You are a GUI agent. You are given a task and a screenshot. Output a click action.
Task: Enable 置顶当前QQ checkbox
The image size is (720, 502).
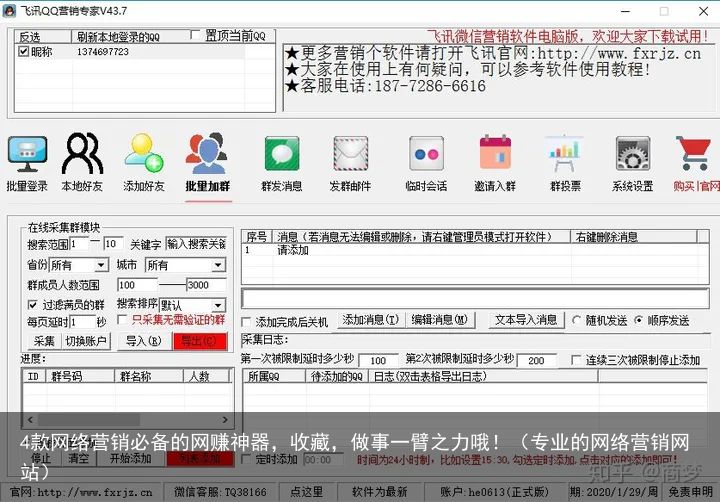pyautogui.click(x=195, y=35)
